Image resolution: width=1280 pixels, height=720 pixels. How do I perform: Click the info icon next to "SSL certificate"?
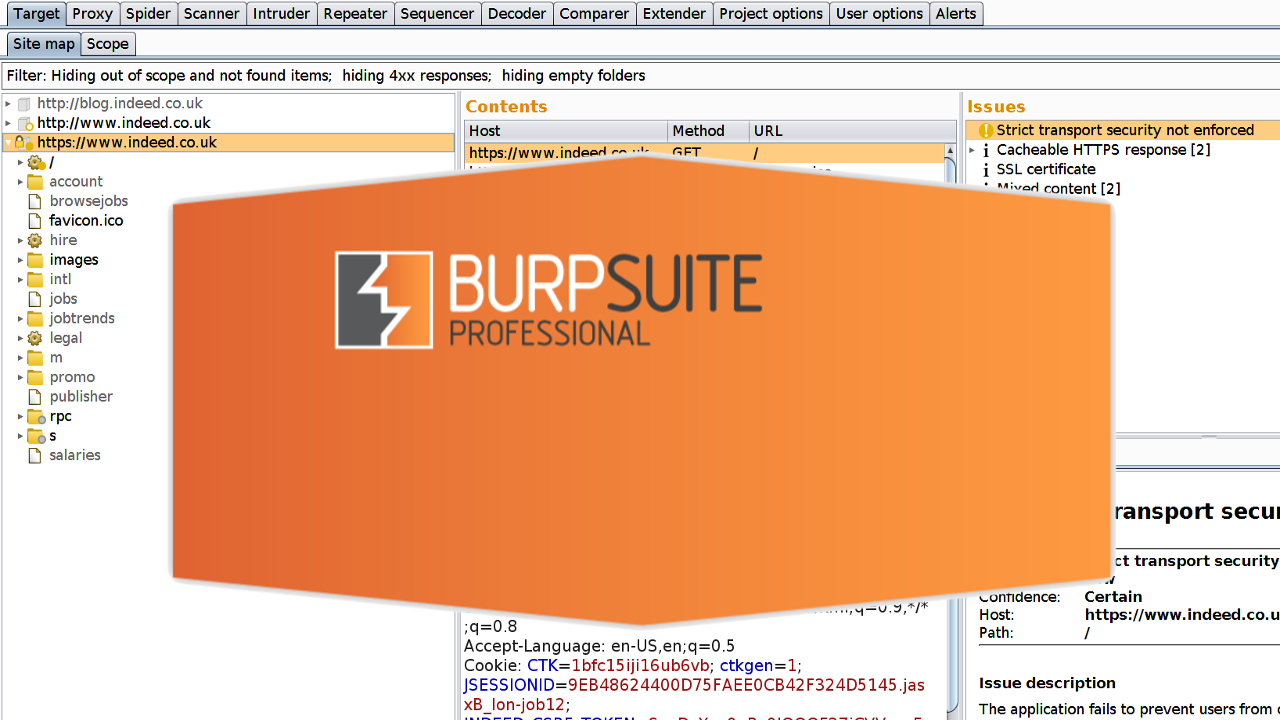pos(985,169)
